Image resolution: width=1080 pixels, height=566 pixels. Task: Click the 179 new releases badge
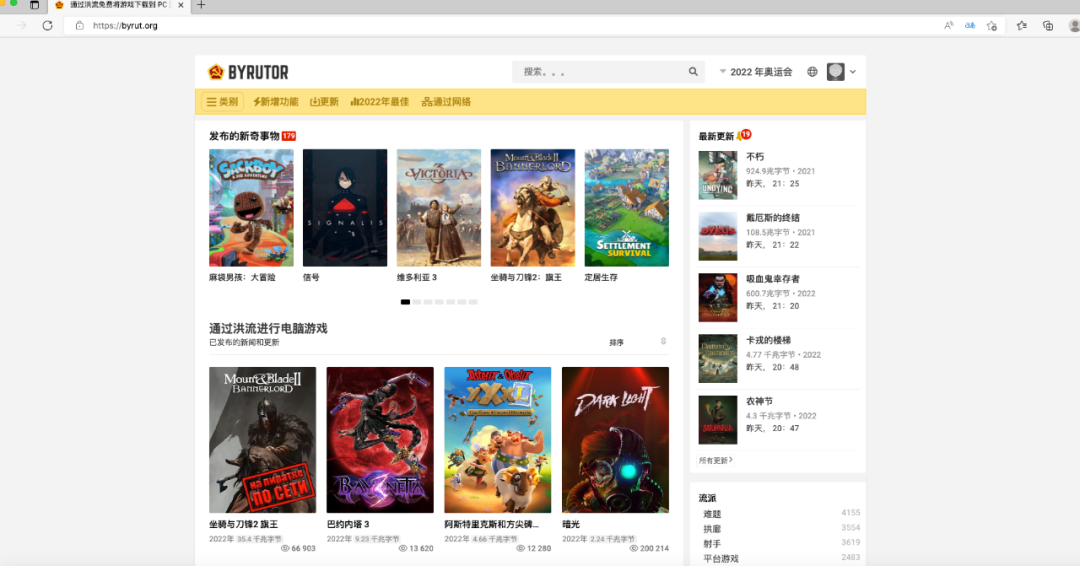click(x=289, y=136)
